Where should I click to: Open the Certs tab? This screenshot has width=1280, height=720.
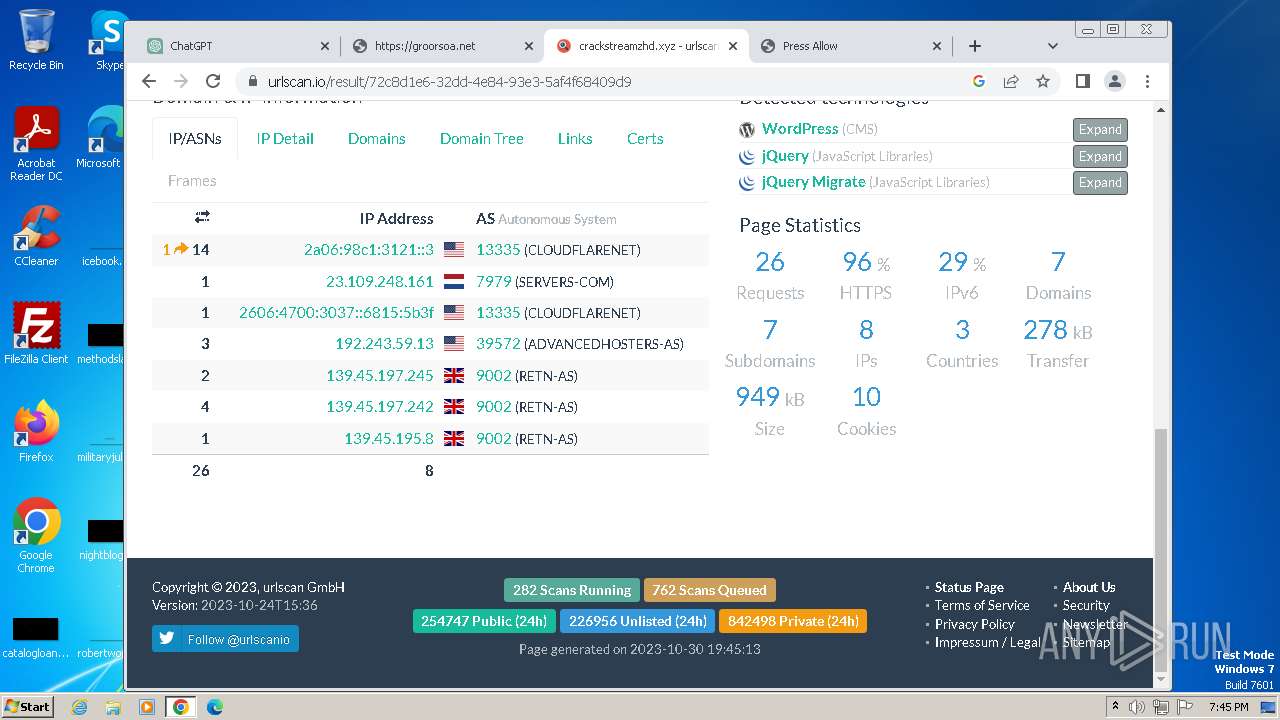tap(645, 139)
